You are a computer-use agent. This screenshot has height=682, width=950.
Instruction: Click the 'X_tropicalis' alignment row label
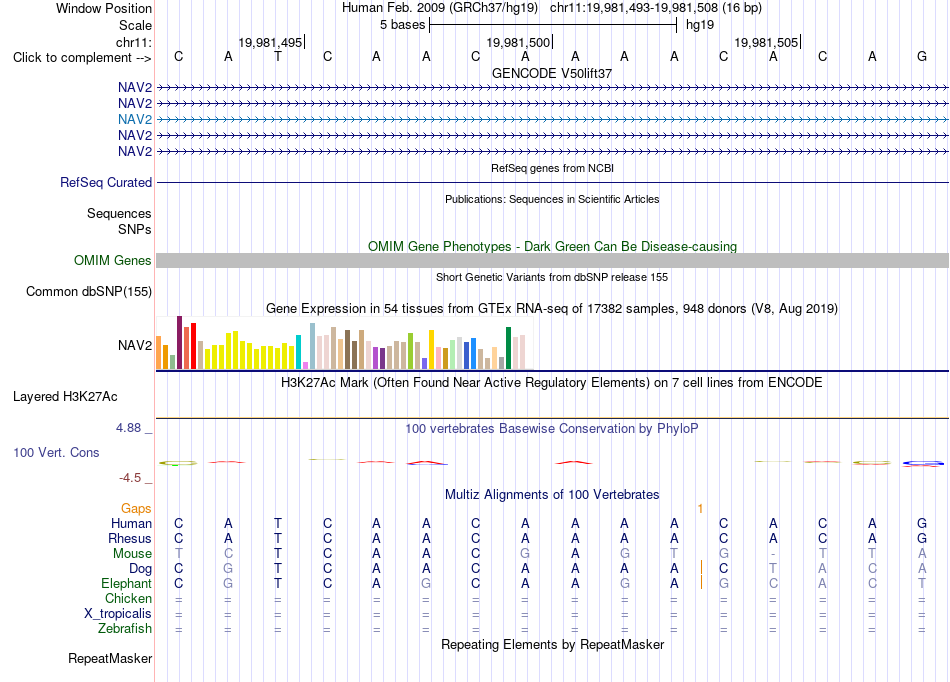pos(118,614)
